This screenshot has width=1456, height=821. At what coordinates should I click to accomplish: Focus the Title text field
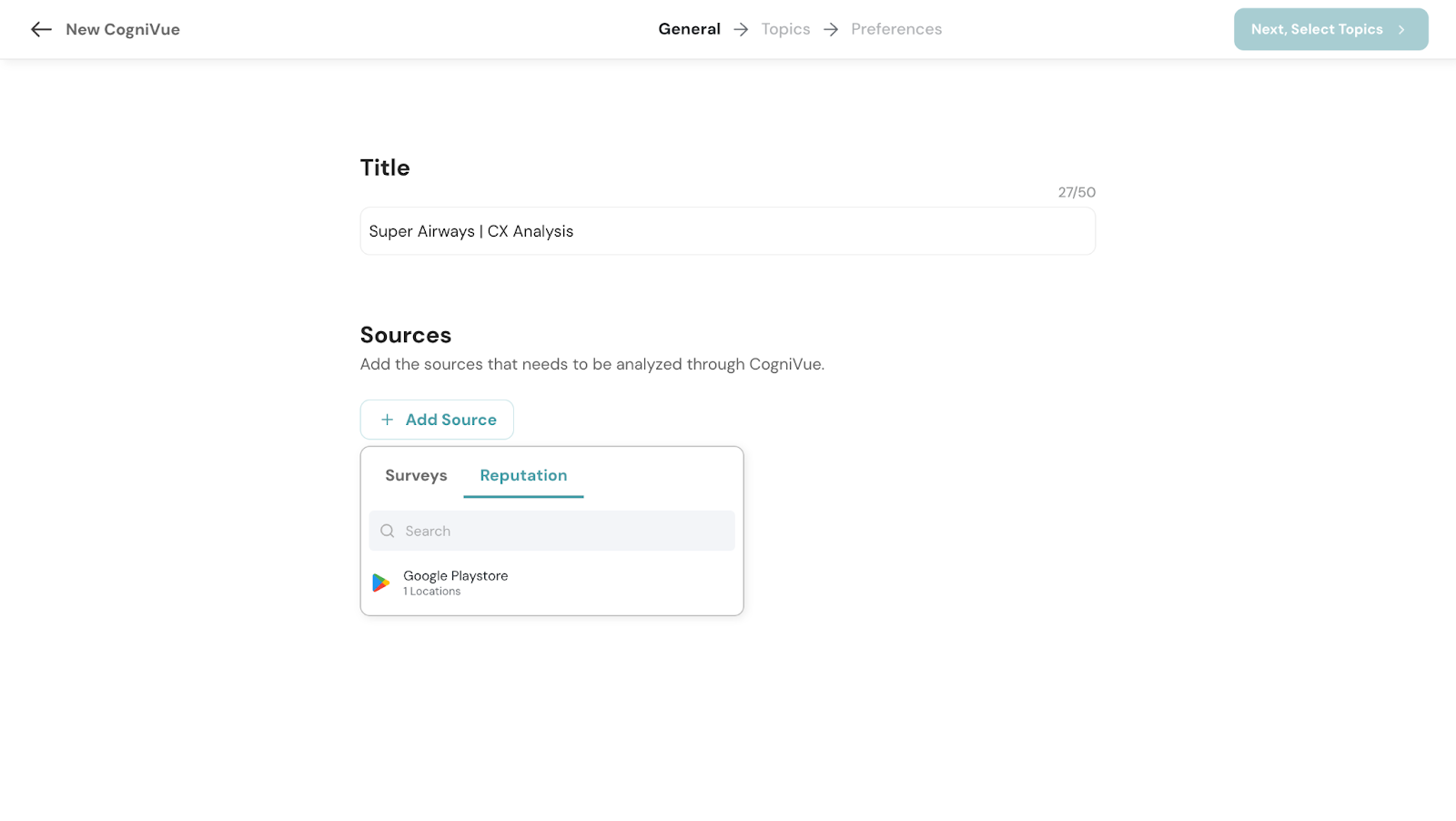pos(727,231)
